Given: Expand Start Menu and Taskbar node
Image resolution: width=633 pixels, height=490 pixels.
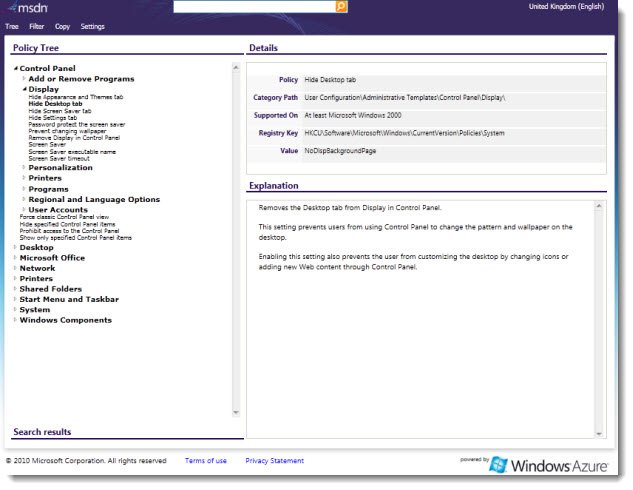Looking at the screenshot, I should [x=15, y=299].
